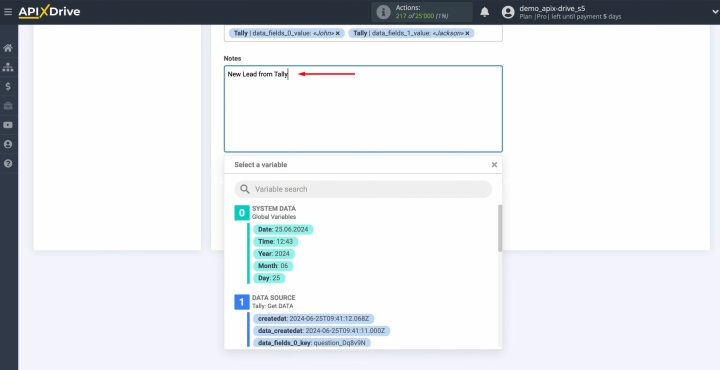Viewport: 720px width, 370px height.
Task: Click inside the Notes text area
Action: [363, 109]
